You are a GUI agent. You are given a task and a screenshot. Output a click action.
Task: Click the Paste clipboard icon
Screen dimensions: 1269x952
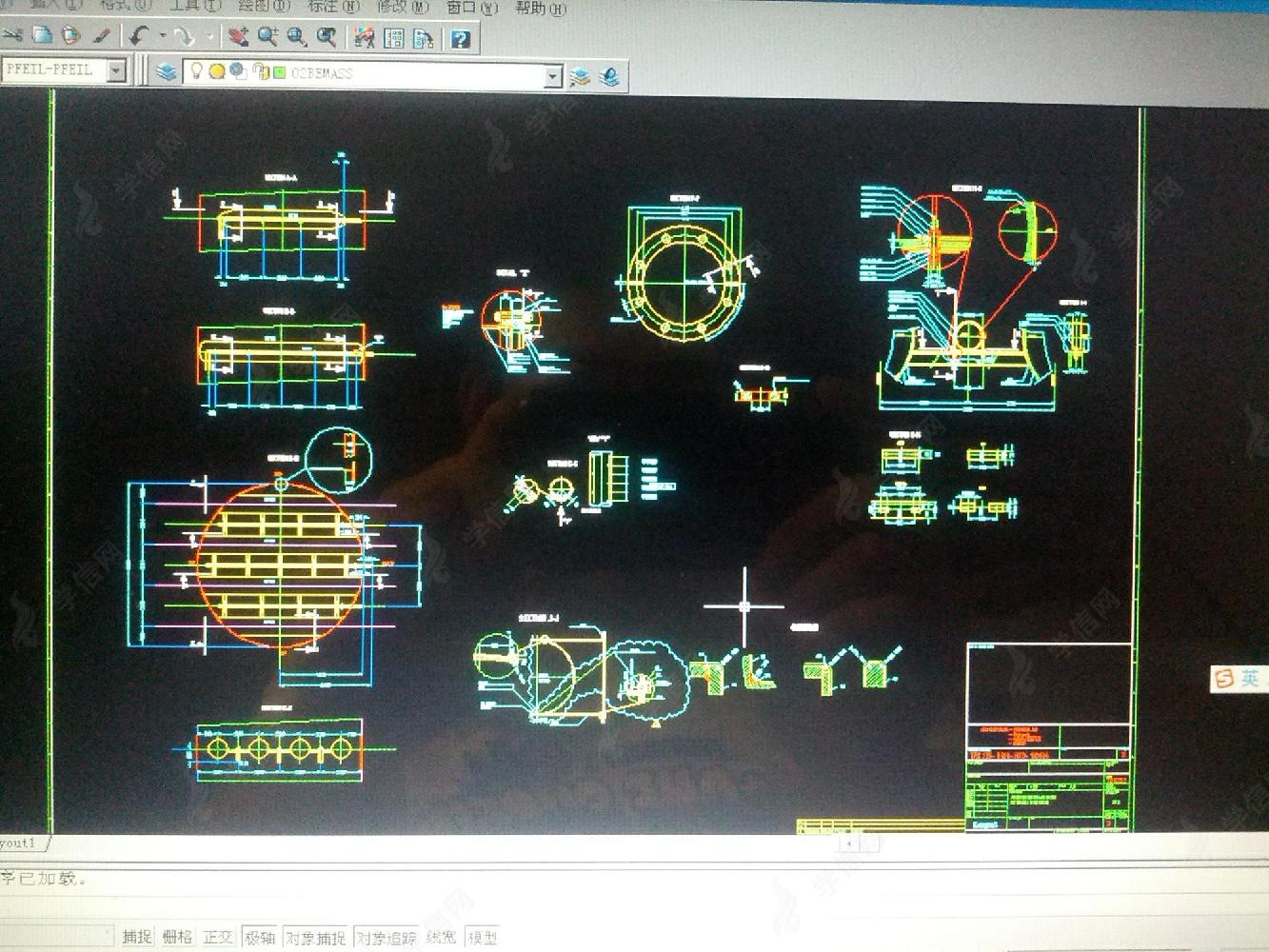coord(70,35)
